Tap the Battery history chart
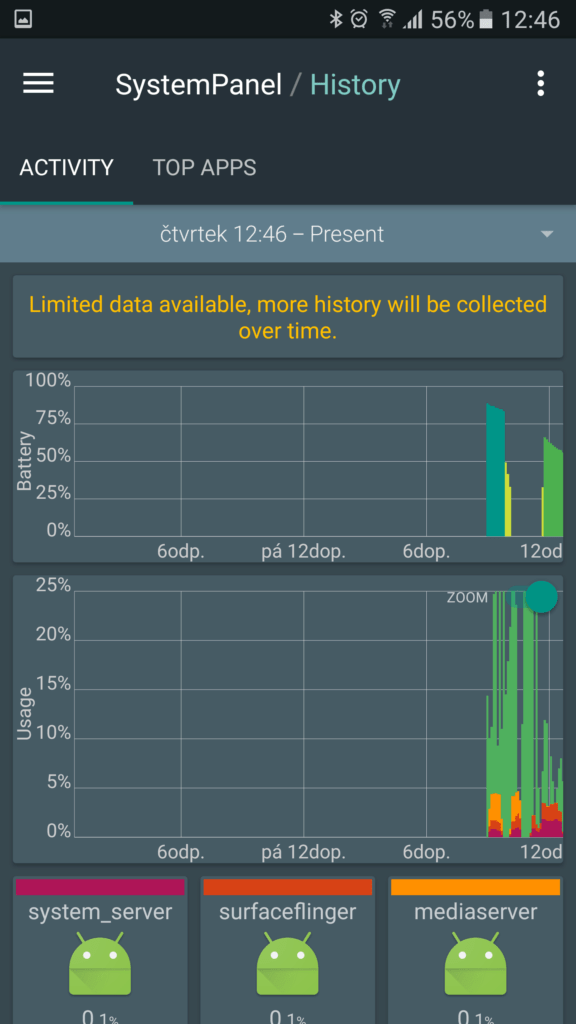576x1024 pixels. (288, 466)
